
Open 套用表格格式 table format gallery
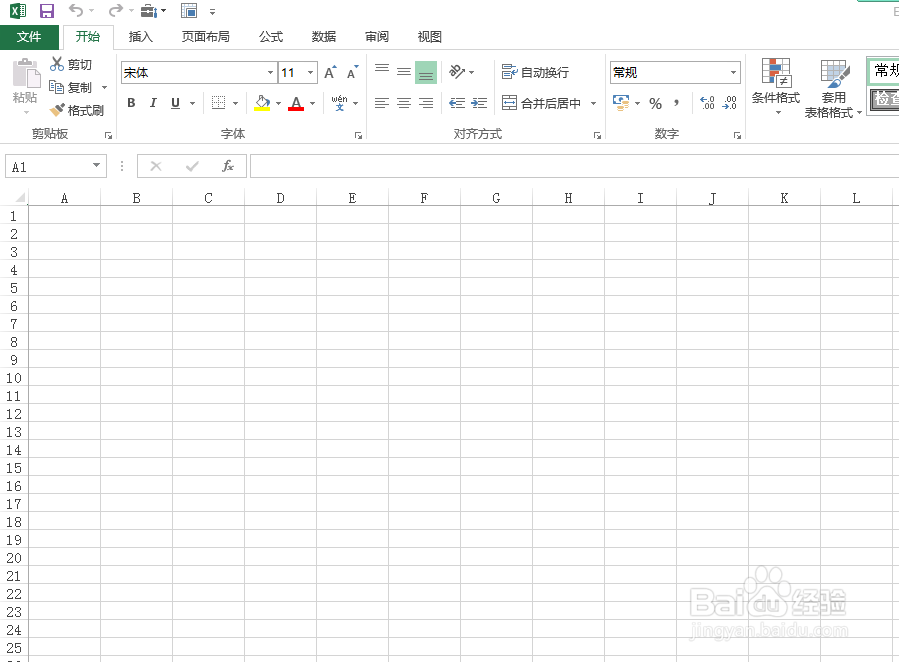833,88
